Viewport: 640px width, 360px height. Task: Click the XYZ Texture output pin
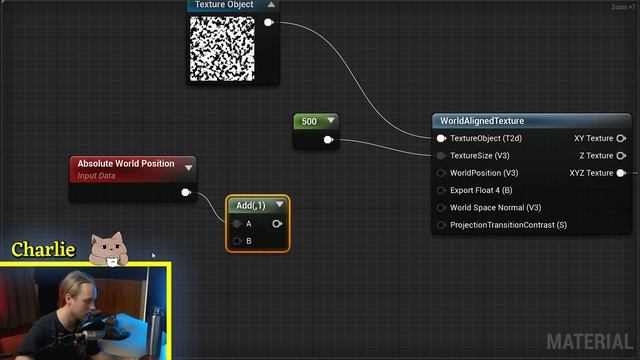pyautogui.click(x=621, y=173)
